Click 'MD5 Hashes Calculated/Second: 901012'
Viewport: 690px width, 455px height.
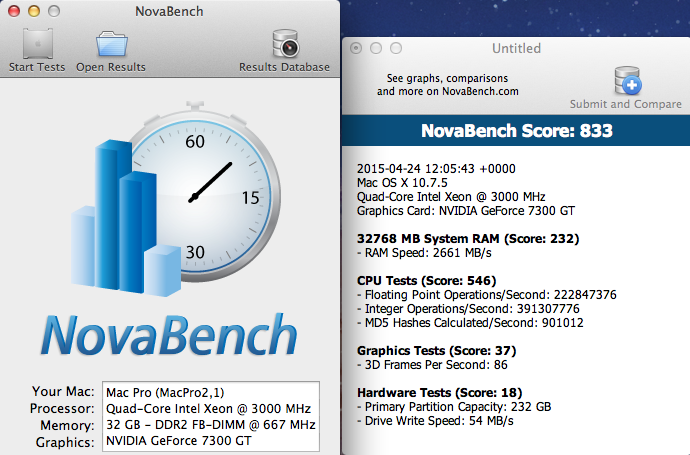pos(470,323)
